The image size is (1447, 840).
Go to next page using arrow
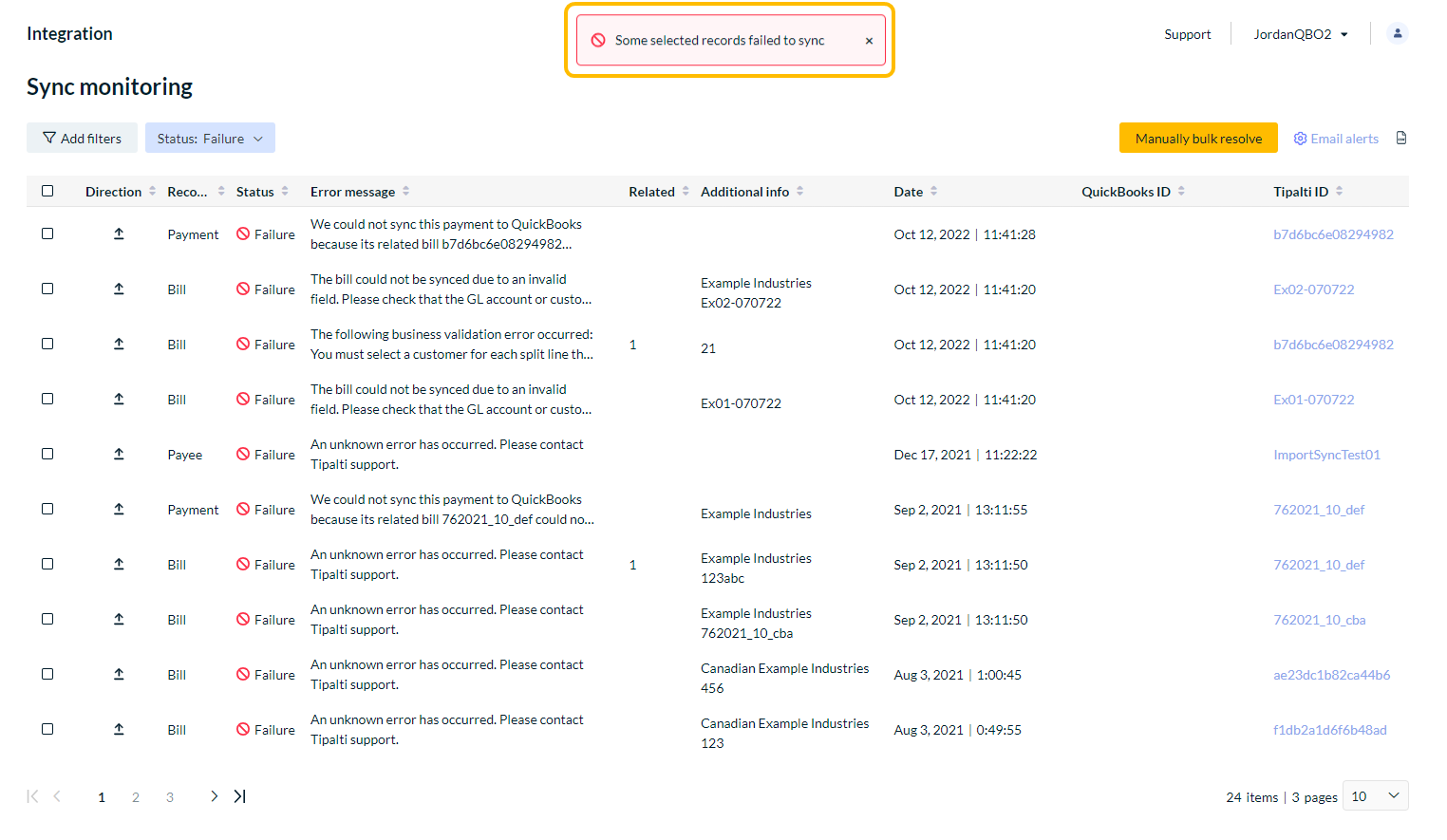tap(214, 796)
